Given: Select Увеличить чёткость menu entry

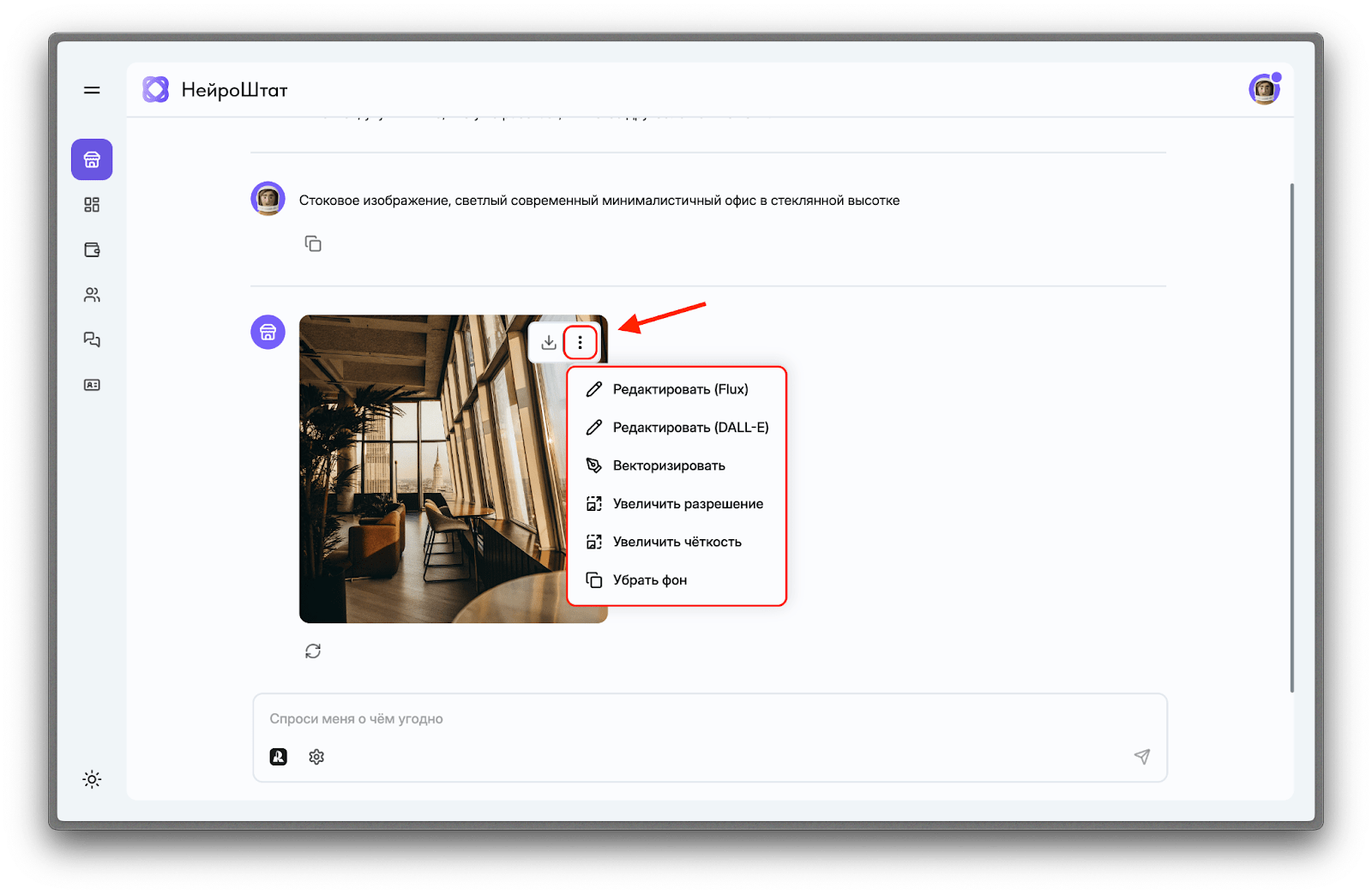Looking at the screenshot, I should click(x=677, y=542).
